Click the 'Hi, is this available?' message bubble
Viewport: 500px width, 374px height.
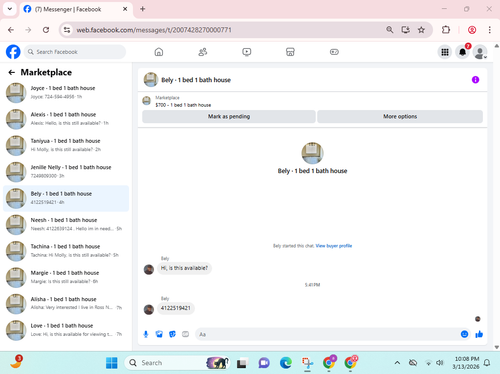[x=184, y=268]
